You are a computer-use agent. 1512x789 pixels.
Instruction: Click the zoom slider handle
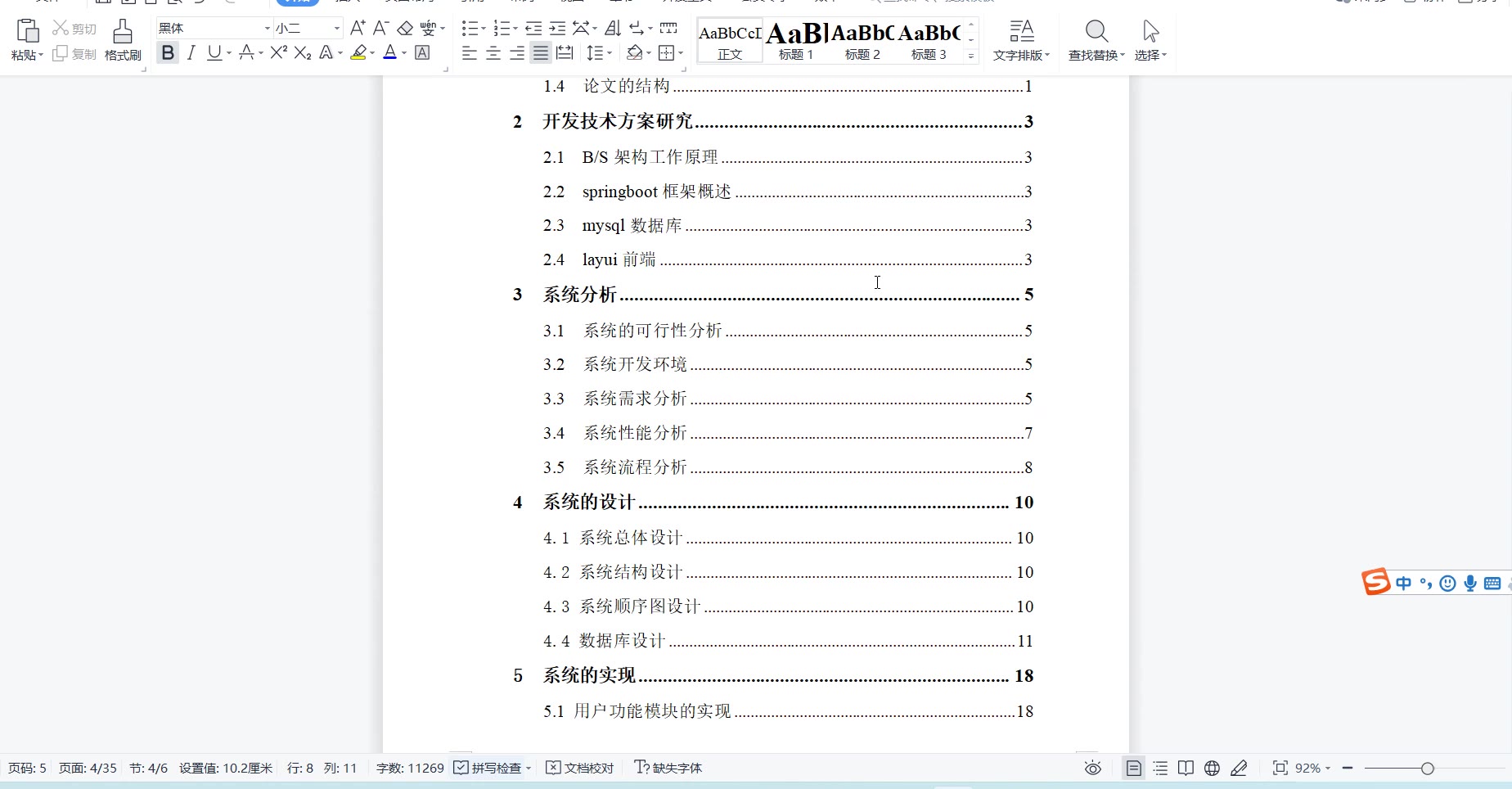pos(1428,768)
